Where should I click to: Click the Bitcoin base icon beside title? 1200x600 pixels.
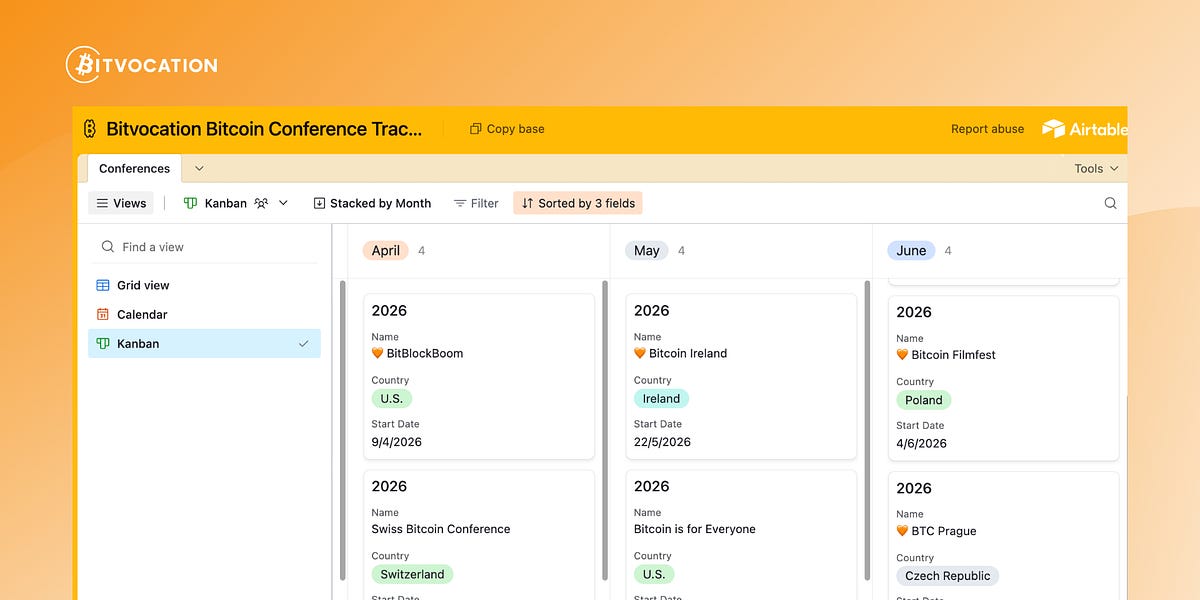click(x=89, y=129)
